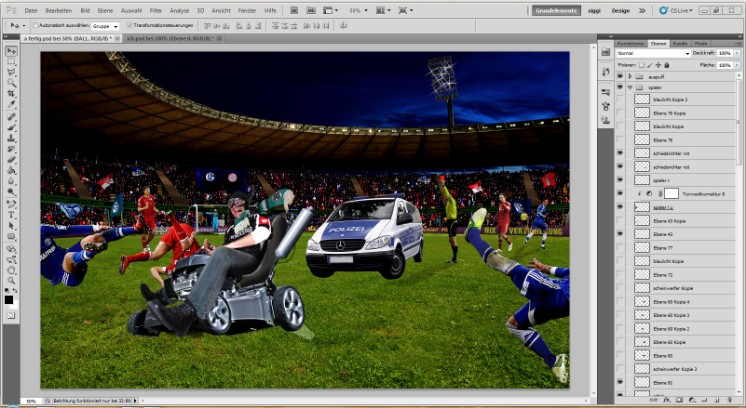Select the Horizontal Type tool

[11, 214]
